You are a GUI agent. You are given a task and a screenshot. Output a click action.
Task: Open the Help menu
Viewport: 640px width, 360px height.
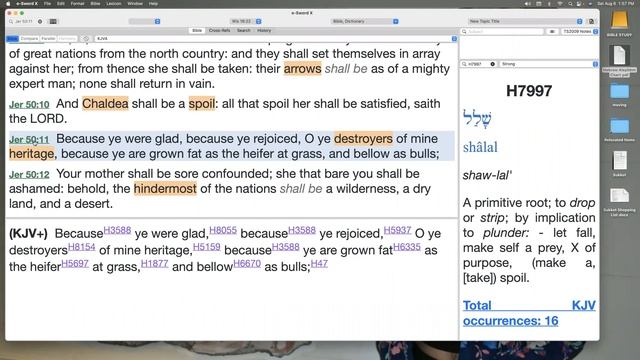[x=153, y=3]
